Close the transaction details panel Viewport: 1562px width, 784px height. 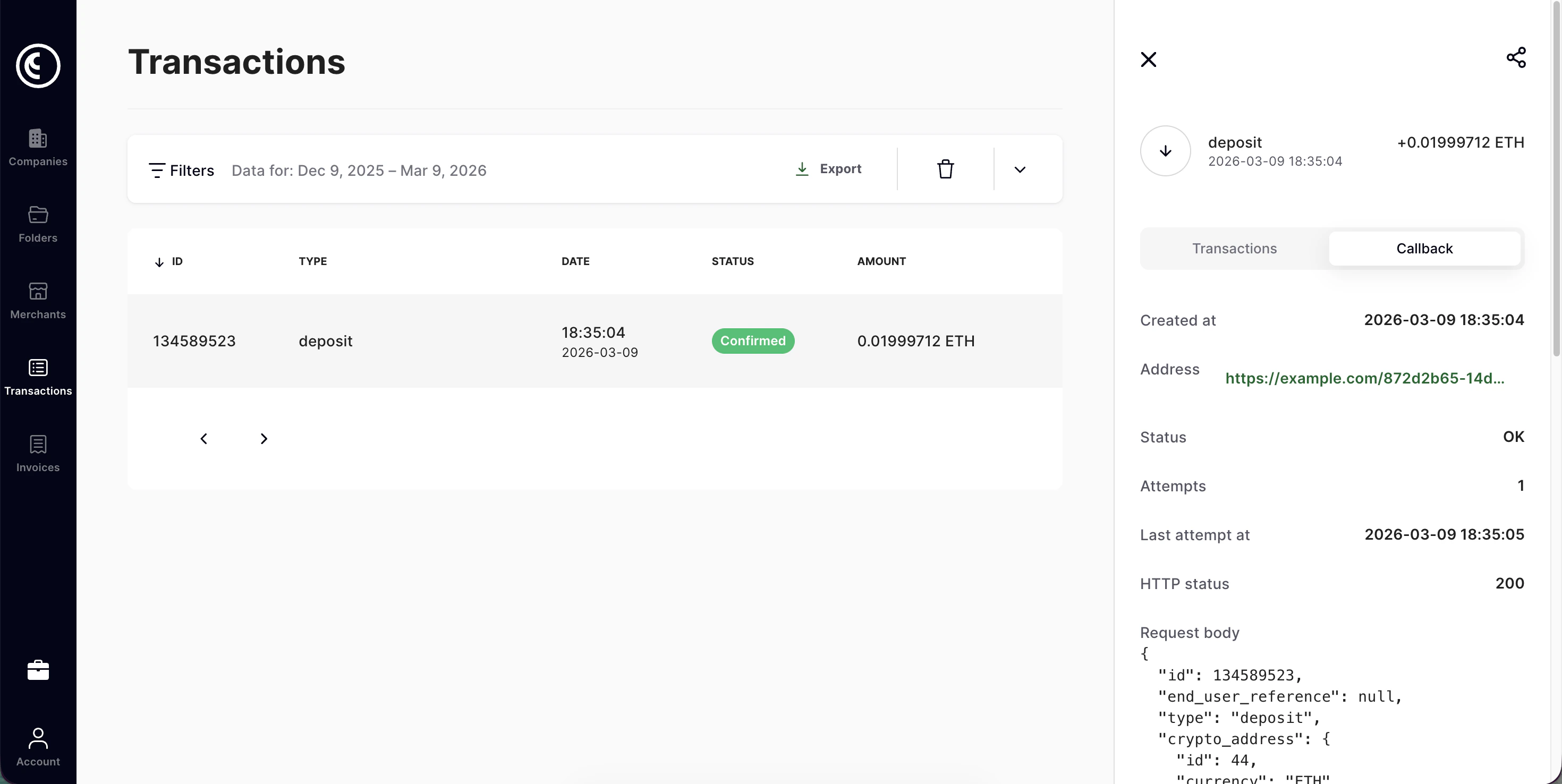point(1148,59)
